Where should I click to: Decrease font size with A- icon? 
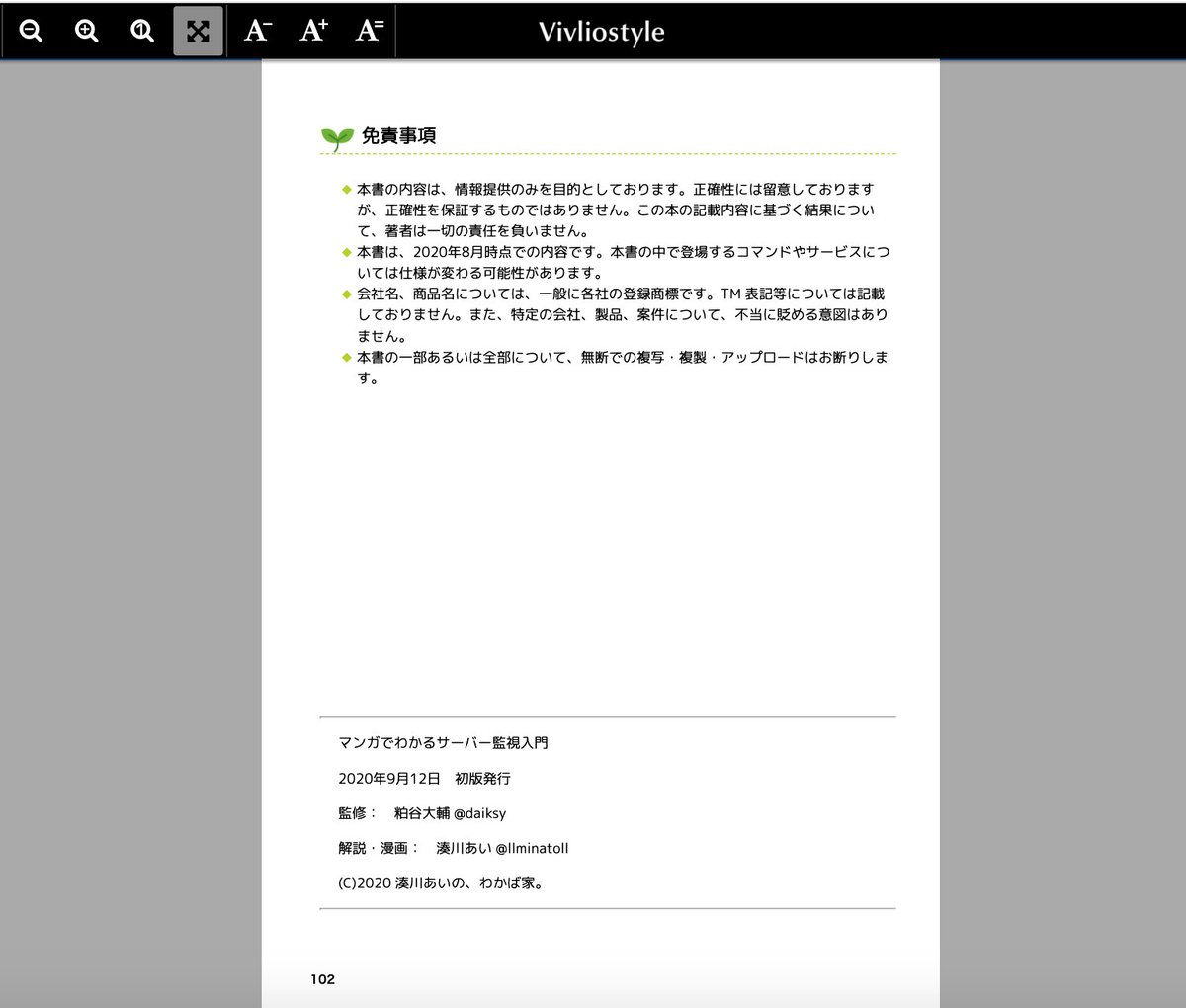click(x=257, y=31)
